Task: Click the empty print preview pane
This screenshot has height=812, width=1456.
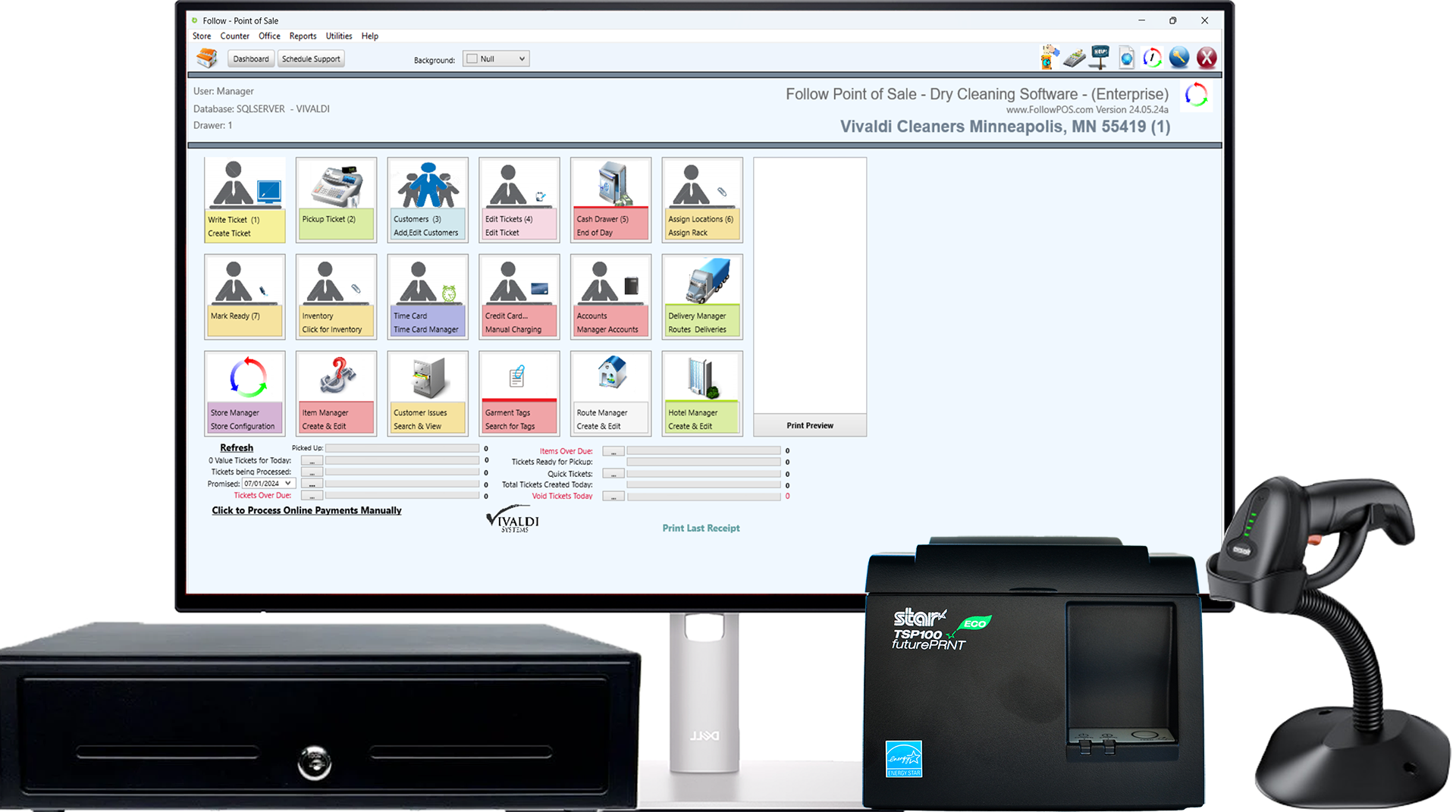Action: pyautogui.click(x=810, y=286)
